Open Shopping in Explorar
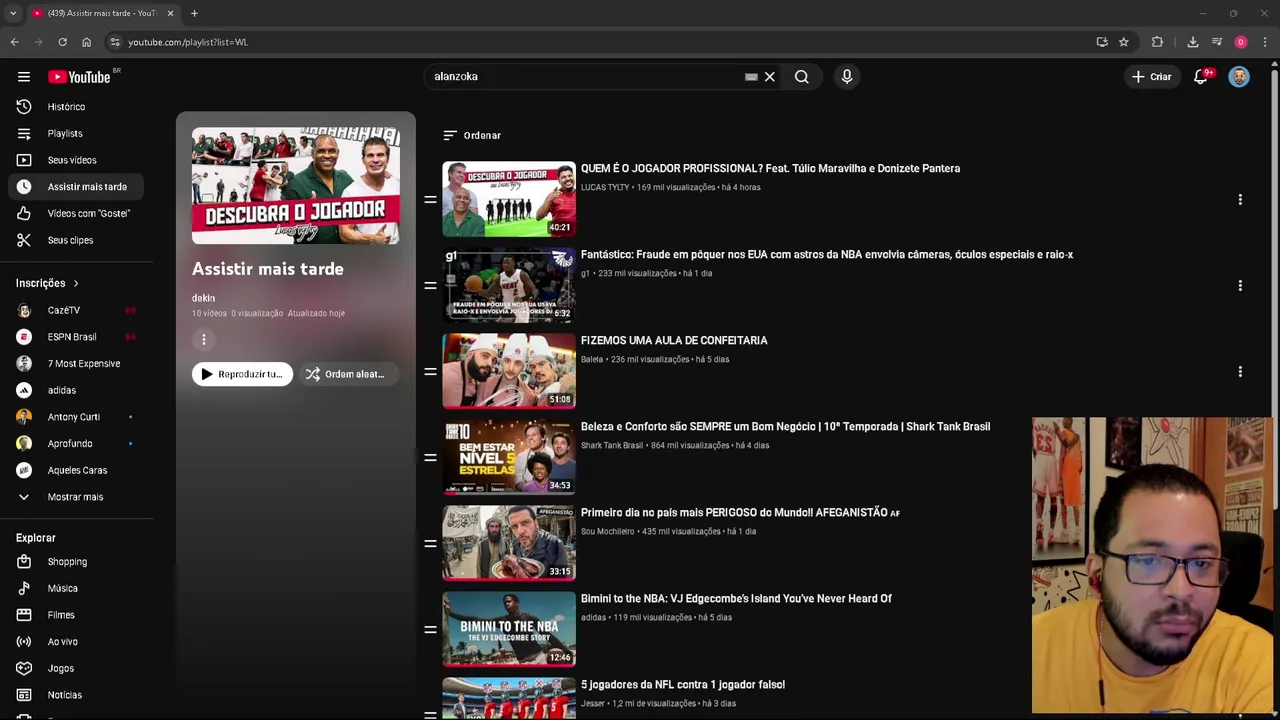This screenshot has height=720, width=1280. [77, 562]
